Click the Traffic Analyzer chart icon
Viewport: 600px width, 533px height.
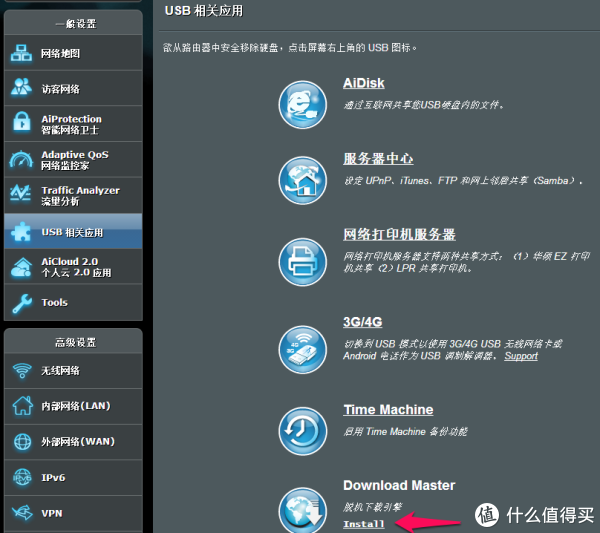point(21,194)
